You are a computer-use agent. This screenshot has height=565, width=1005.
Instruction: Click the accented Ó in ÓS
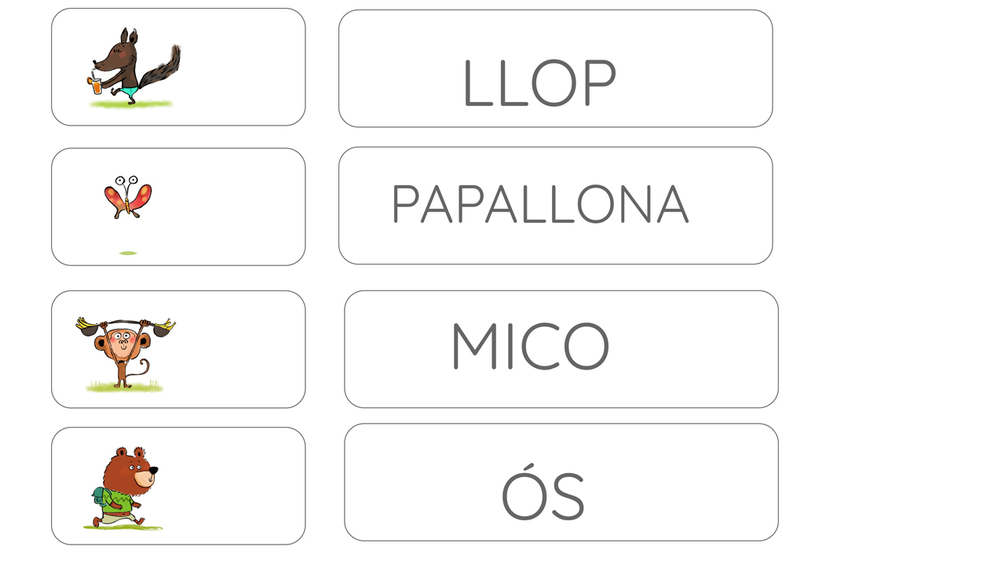[x=522, y=491]
